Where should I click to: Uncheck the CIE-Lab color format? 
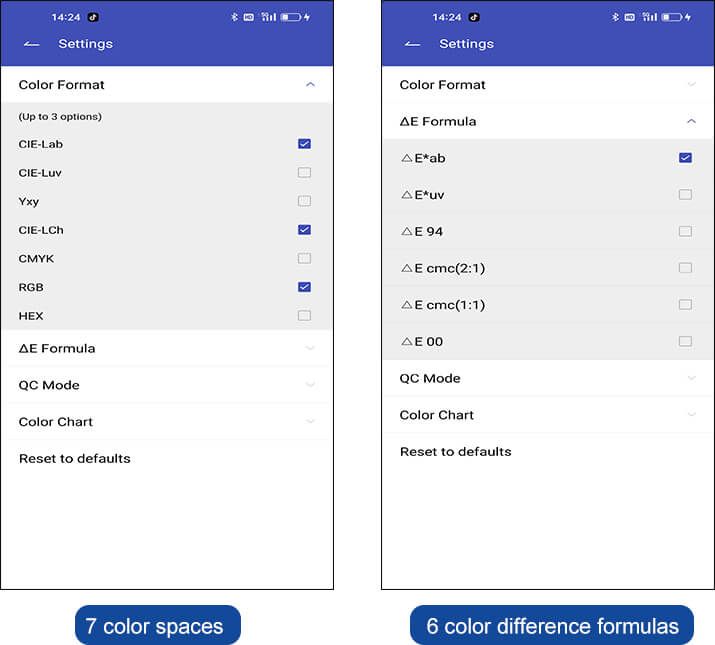(x=304, y=144)
